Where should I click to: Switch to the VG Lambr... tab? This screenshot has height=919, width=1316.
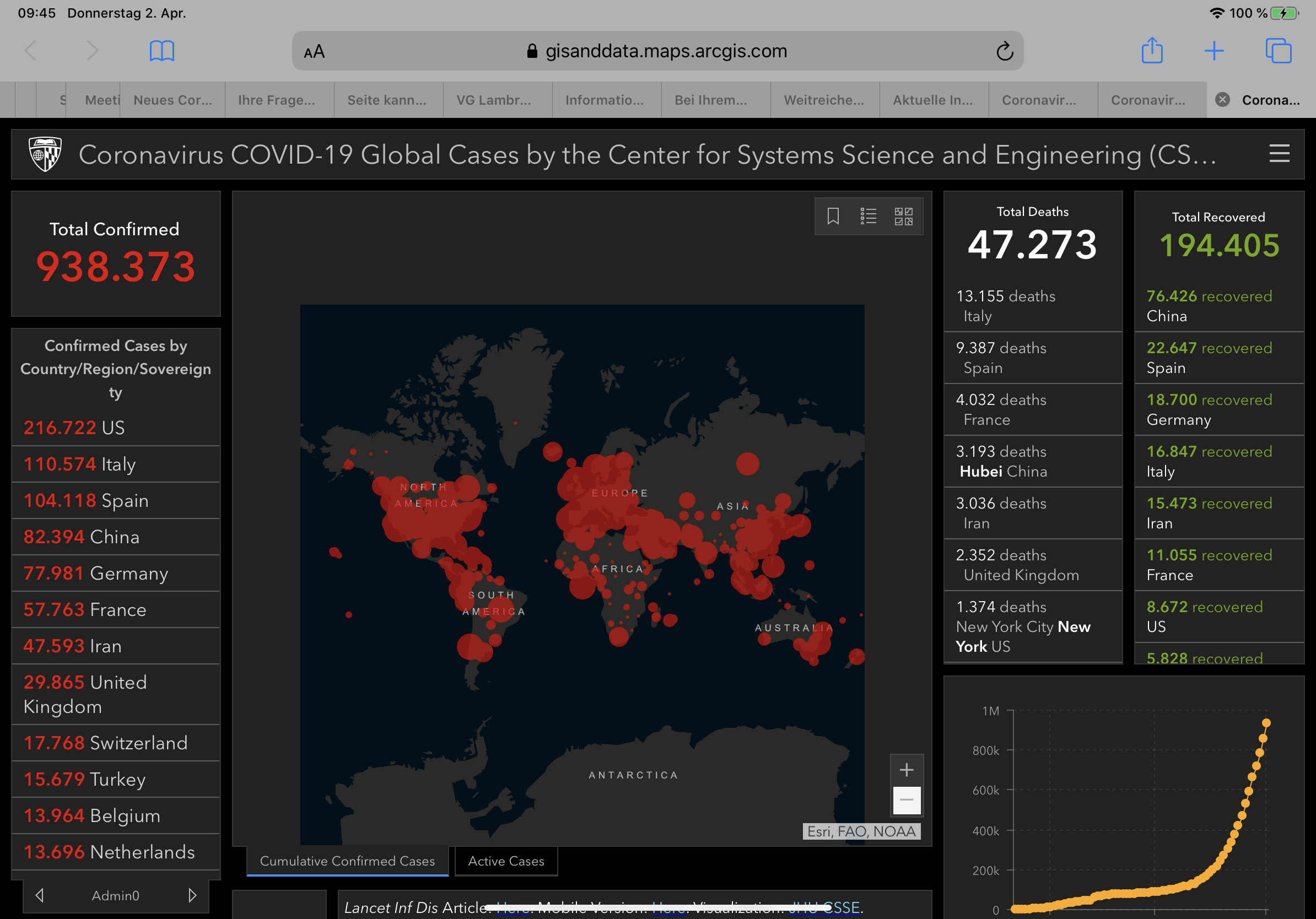tap(494, 100)
